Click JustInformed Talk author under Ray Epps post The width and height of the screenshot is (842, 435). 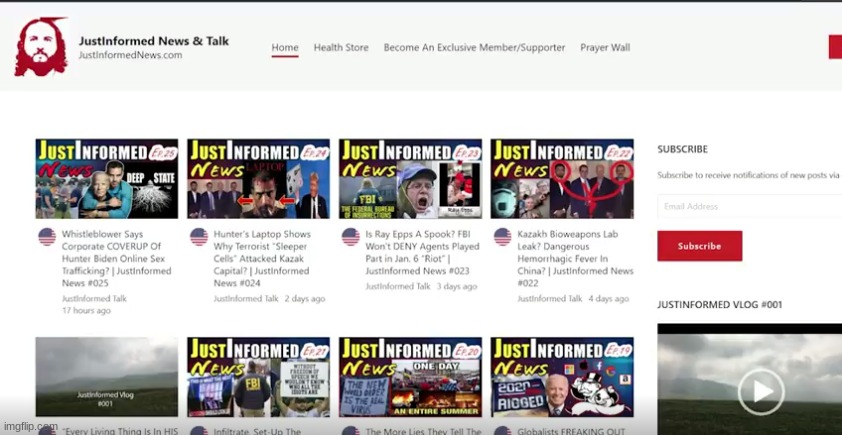click(x=398, y=286)
